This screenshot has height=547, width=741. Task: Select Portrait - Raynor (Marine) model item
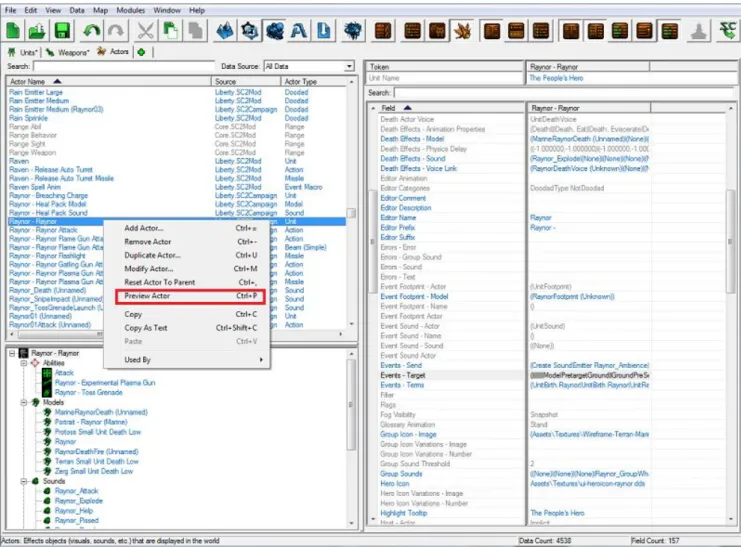point(91,422)
